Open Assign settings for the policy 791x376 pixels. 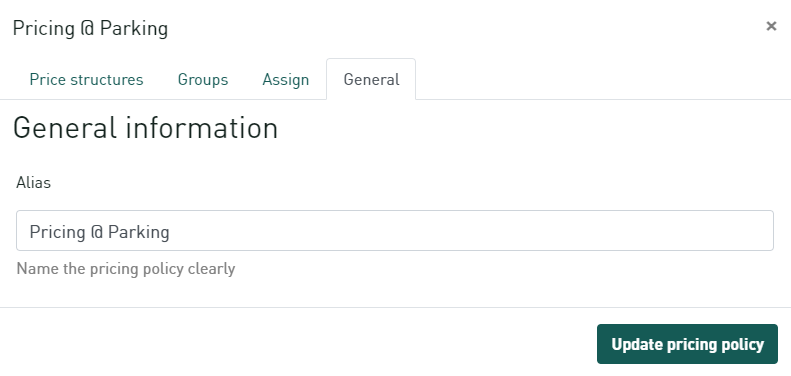coord(286,80)
